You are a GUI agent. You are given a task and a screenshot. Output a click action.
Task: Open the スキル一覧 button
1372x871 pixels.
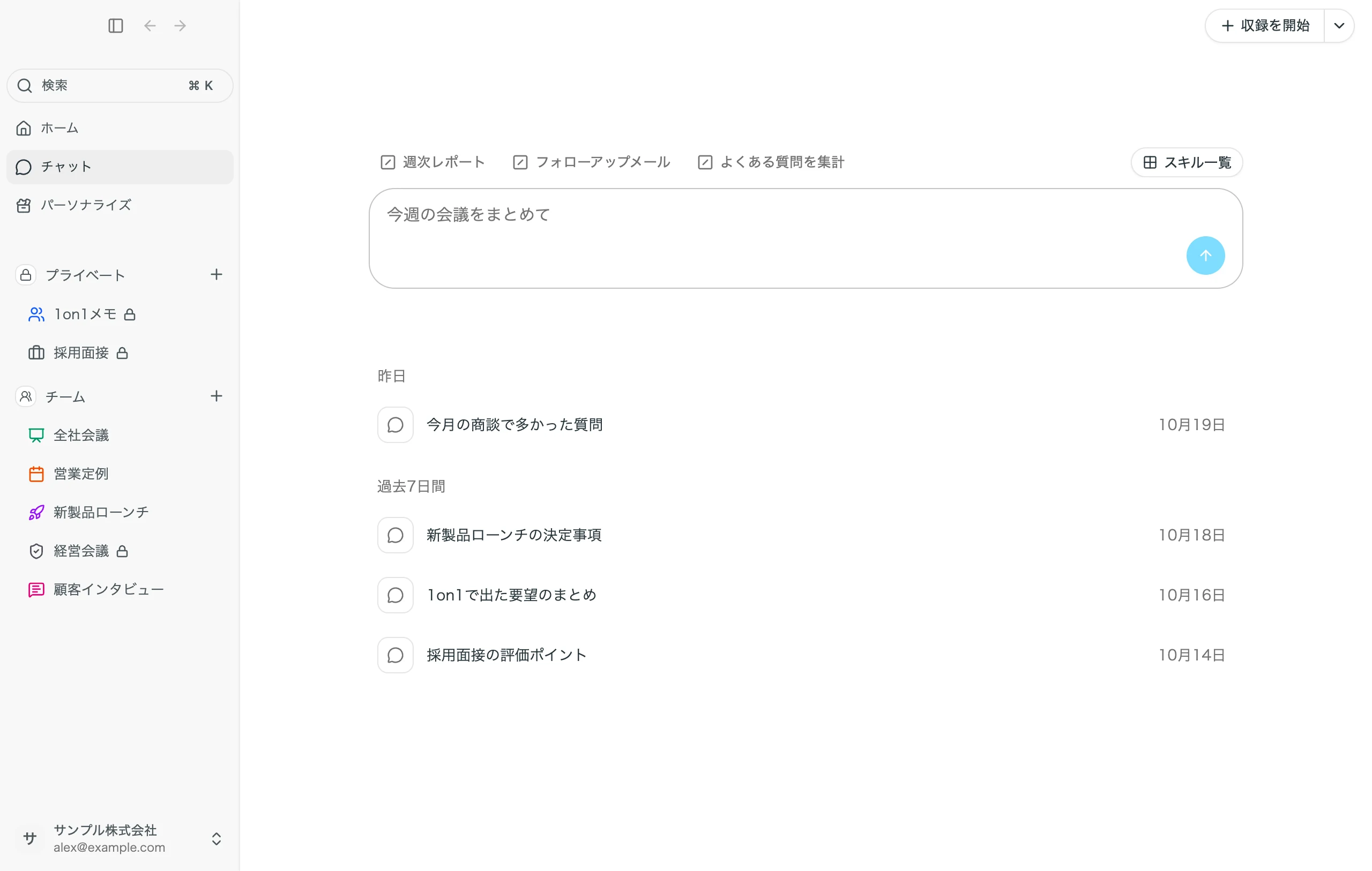[1186, 162]
